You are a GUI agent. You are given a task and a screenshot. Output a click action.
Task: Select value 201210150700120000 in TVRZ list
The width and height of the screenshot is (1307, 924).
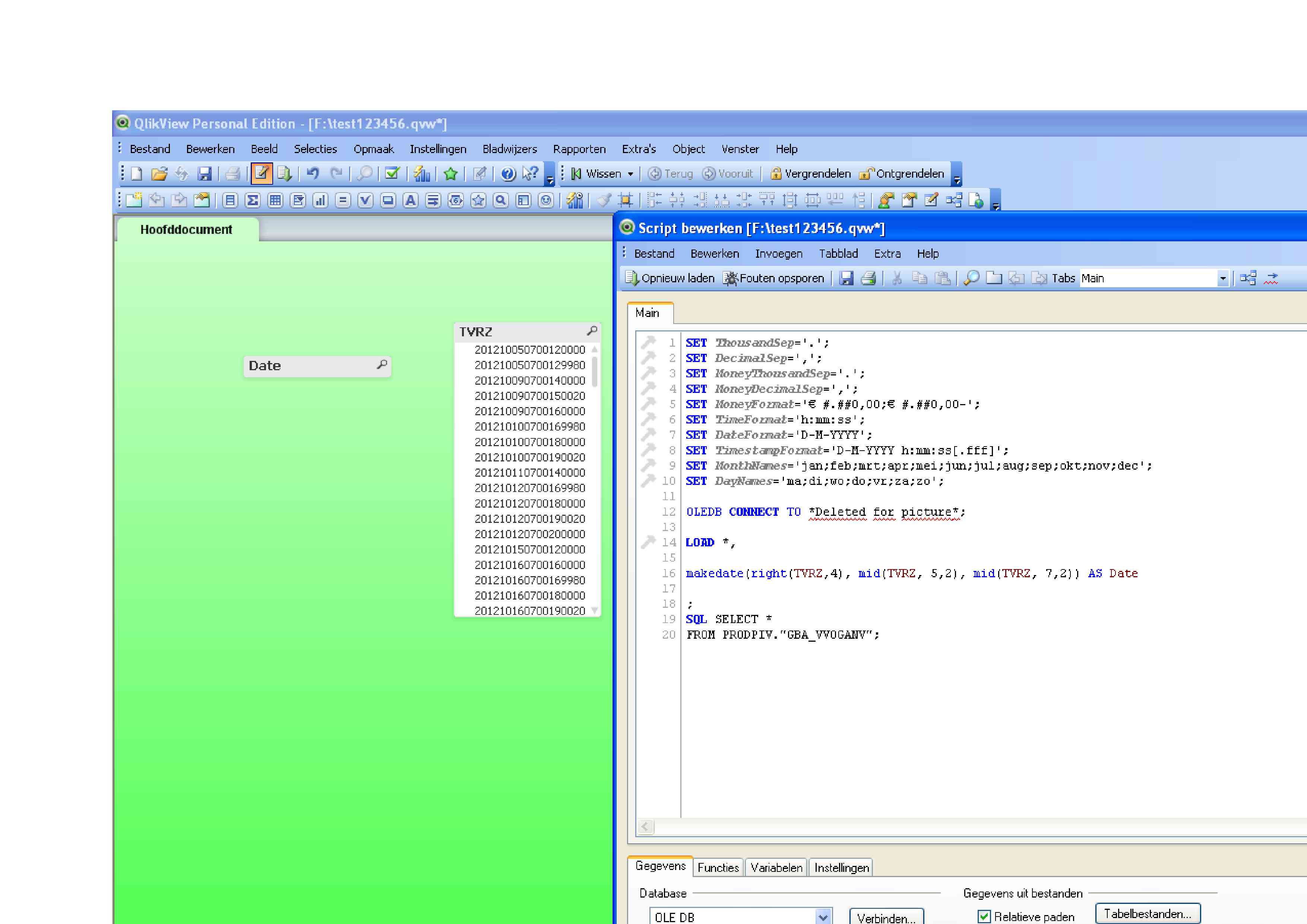point(529,550)
